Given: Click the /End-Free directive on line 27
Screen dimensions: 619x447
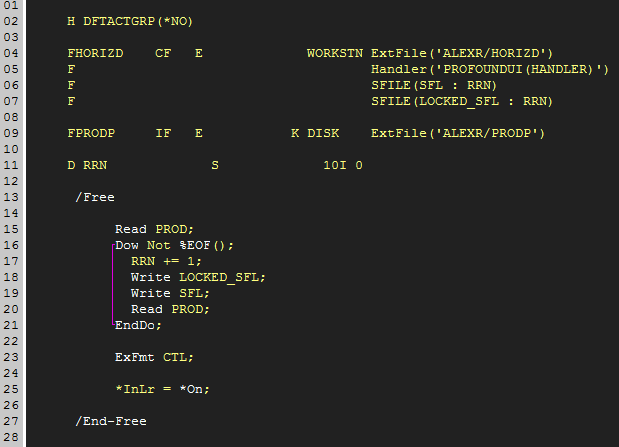Looking at the screenshot, I should click(111, 421).
